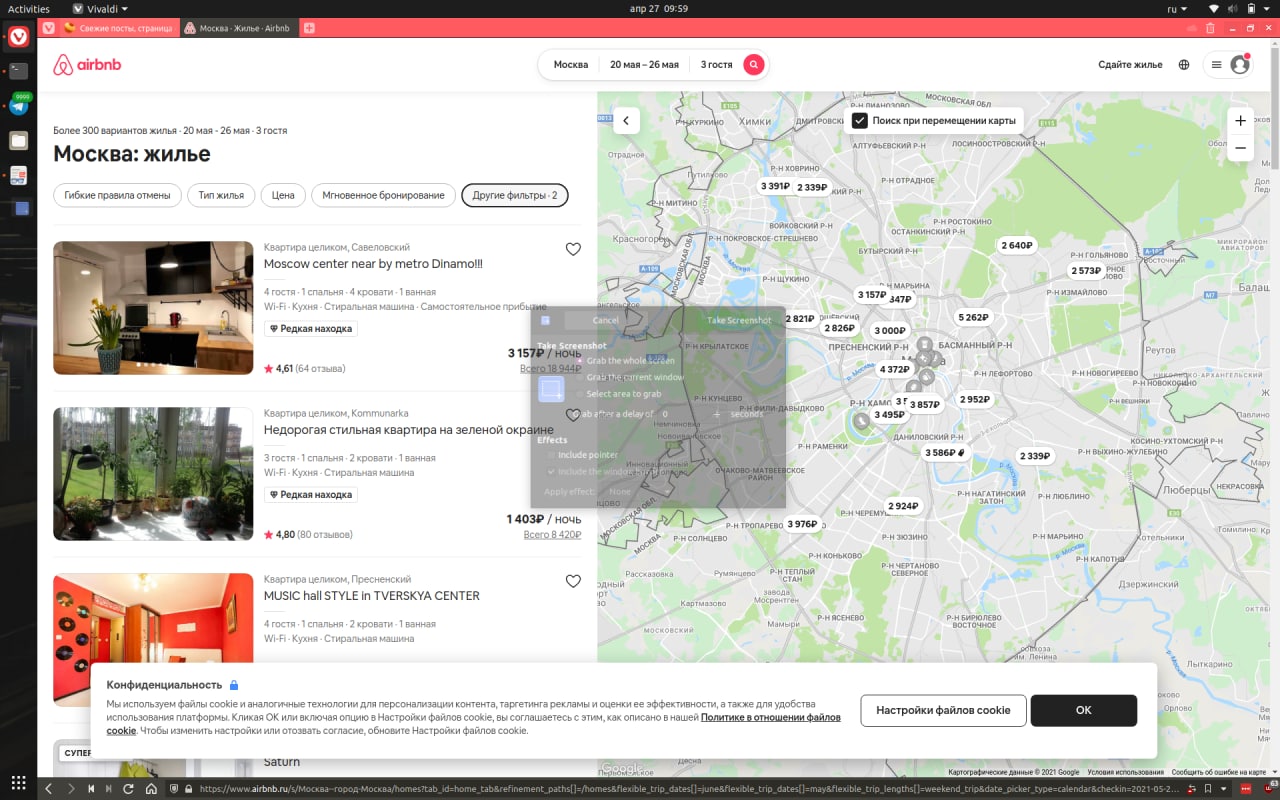Image resolution: width=1280 pixels, height=800 pixels.
Task: Click the Airbnb logo
Action: coord(87,65)
